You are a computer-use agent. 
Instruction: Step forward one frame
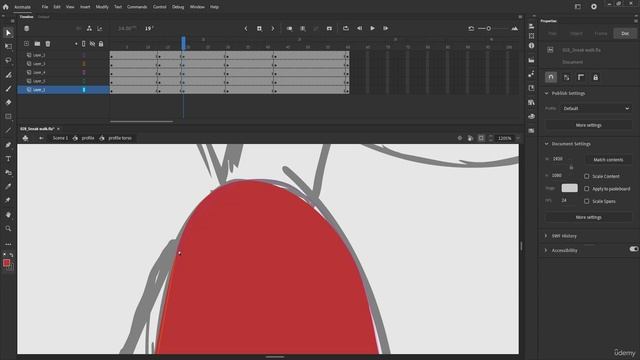coord(385,29)
